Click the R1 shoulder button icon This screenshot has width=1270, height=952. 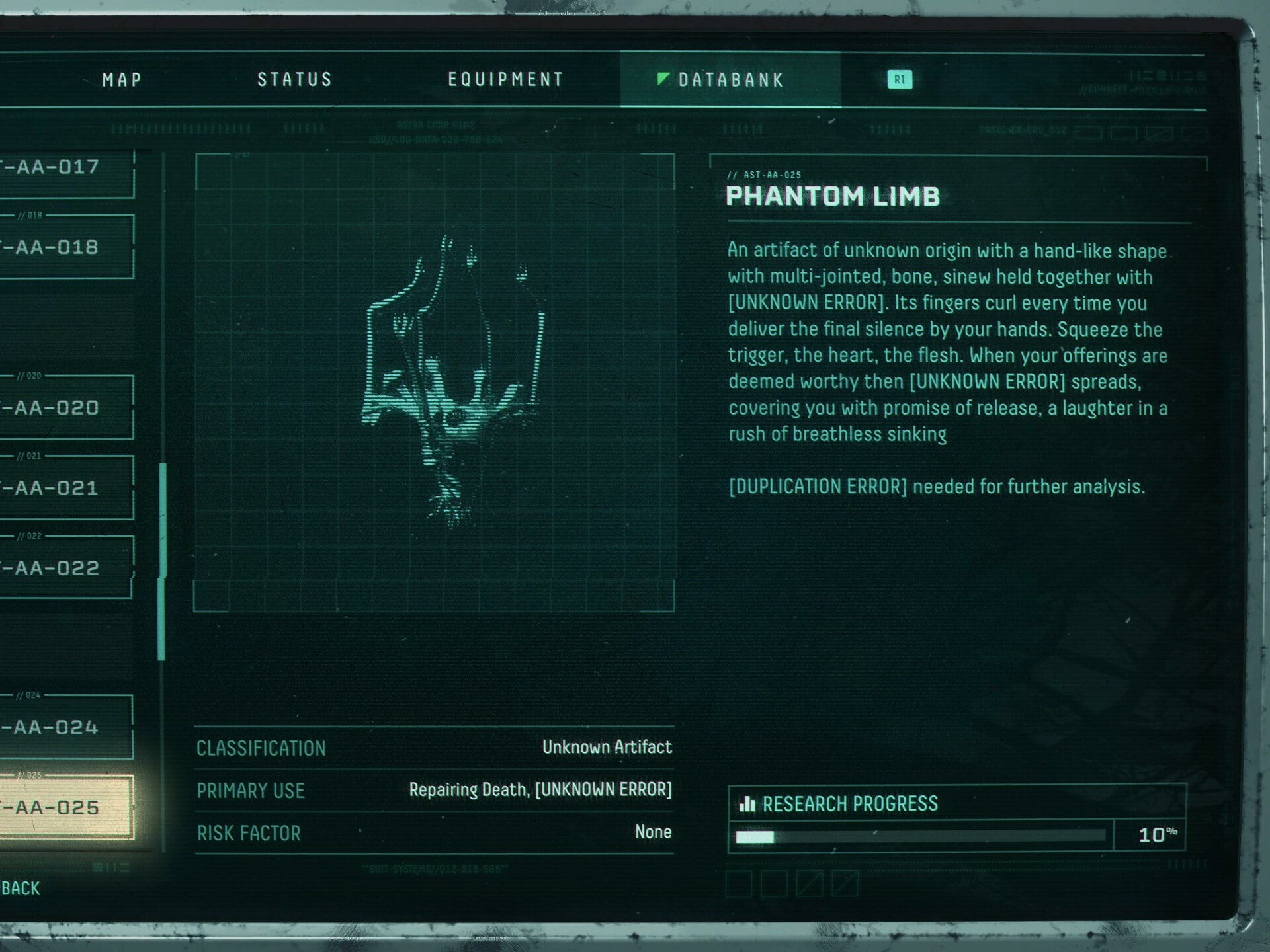900,79
